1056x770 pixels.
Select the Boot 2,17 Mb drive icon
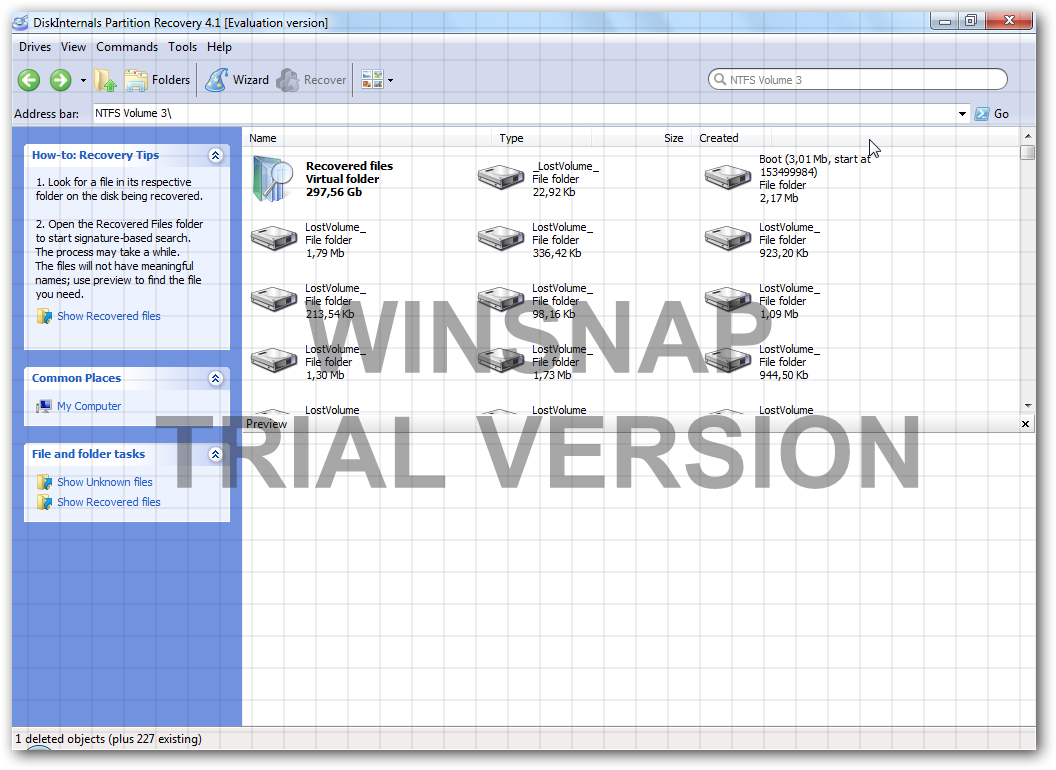coord(727,178)
